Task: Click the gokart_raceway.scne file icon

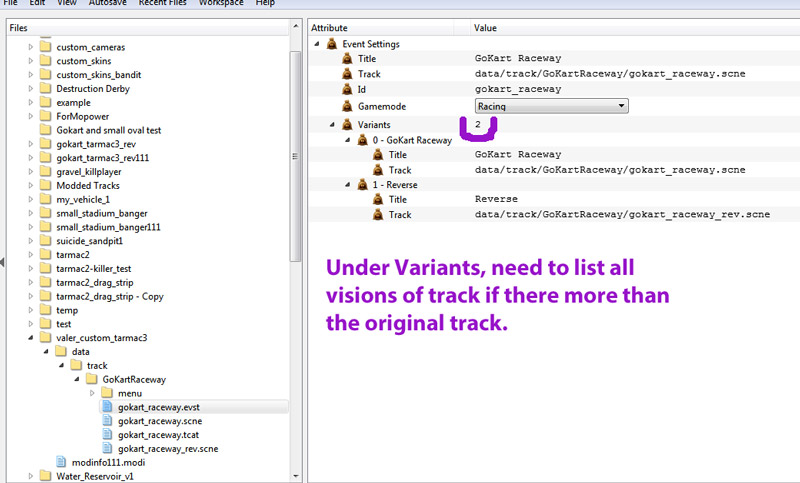Action: (x=107, y=420)
